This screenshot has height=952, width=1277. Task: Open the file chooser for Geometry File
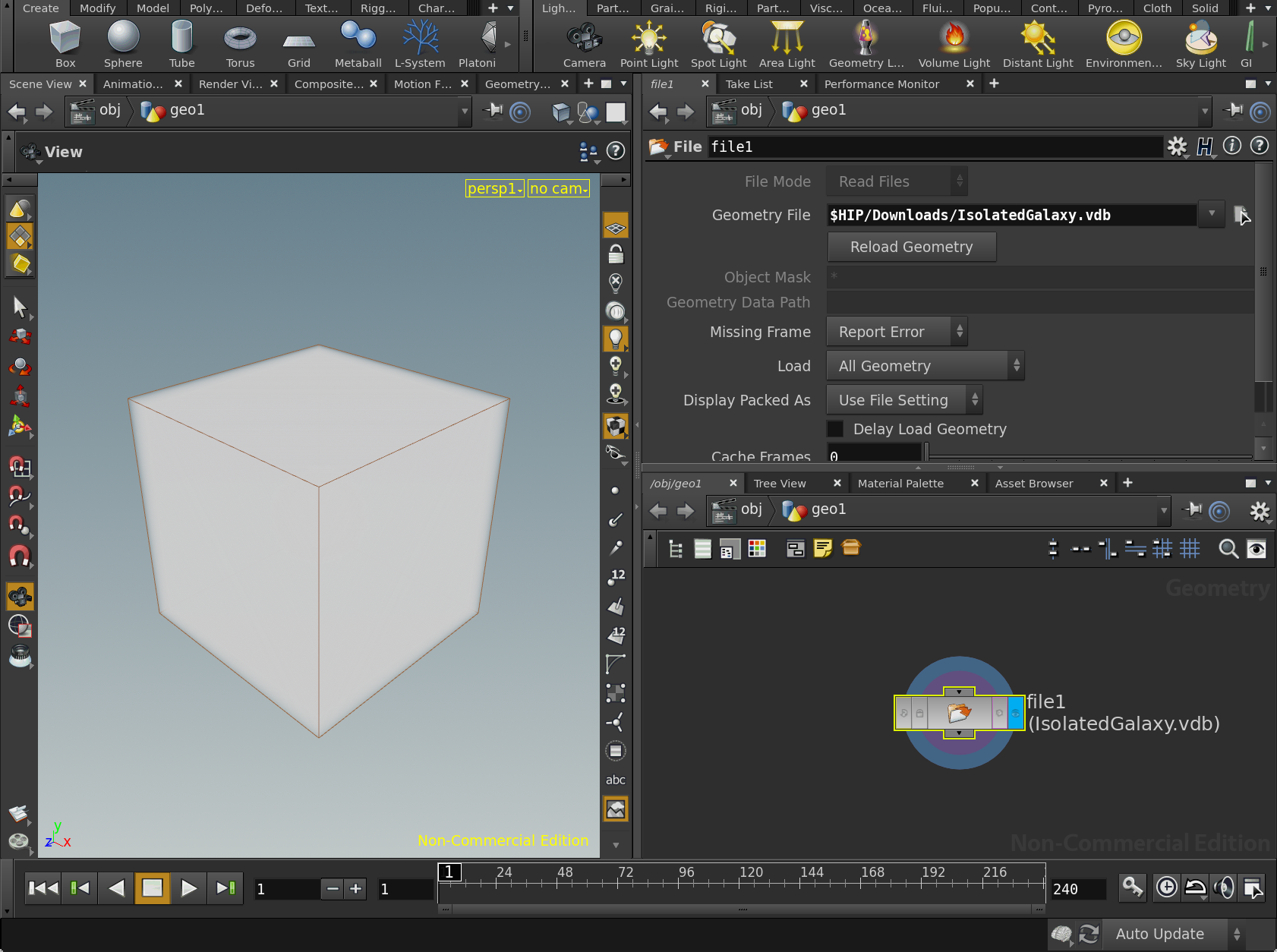(x=1241, y=216)
